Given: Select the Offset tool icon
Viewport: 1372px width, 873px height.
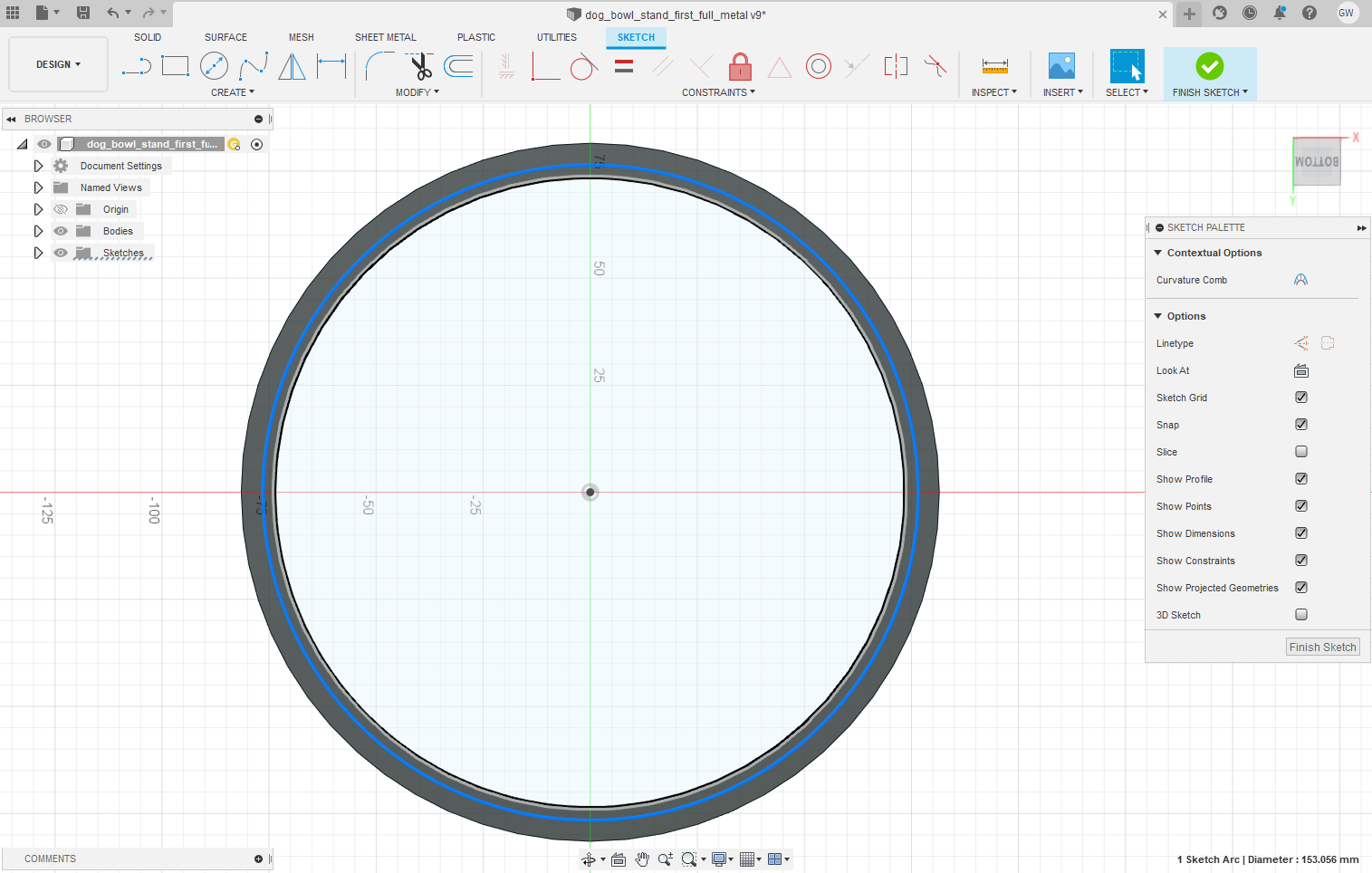Looking at the screenshot, I should click(459, 66).
